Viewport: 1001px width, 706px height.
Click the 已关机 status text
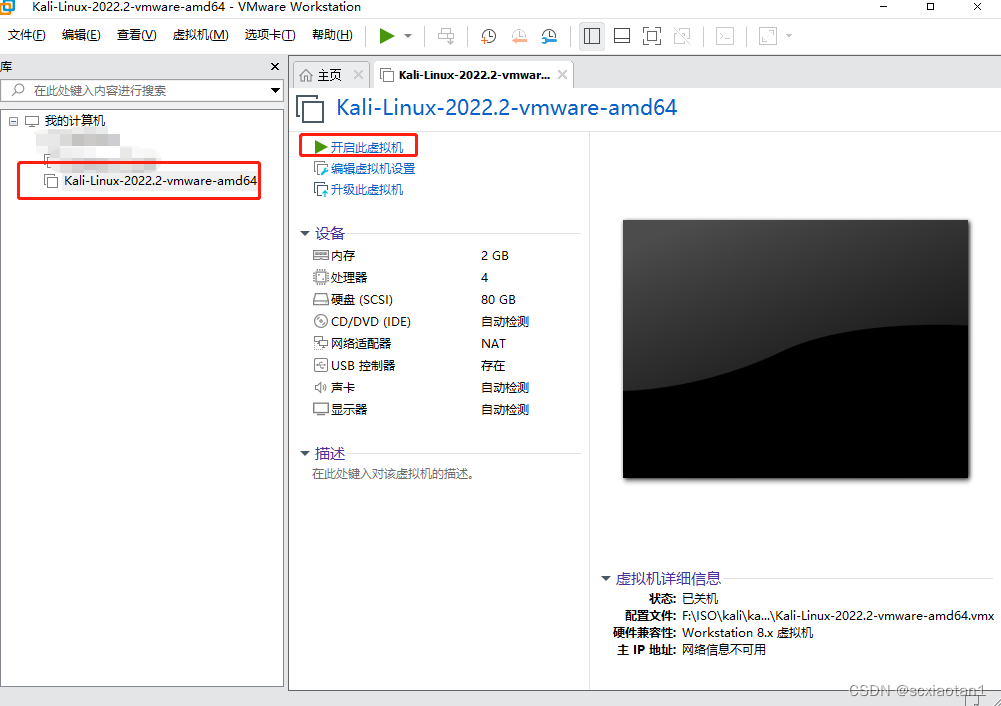[x=700, y=599]
